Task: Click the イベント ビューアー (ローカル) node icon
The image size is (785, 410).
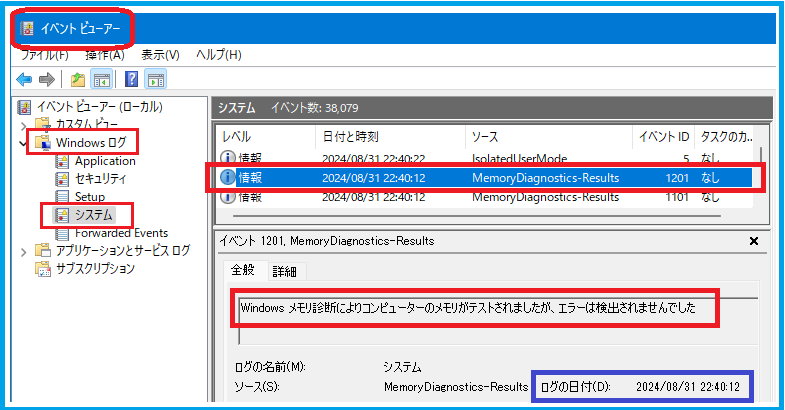Action: [25, 107]
